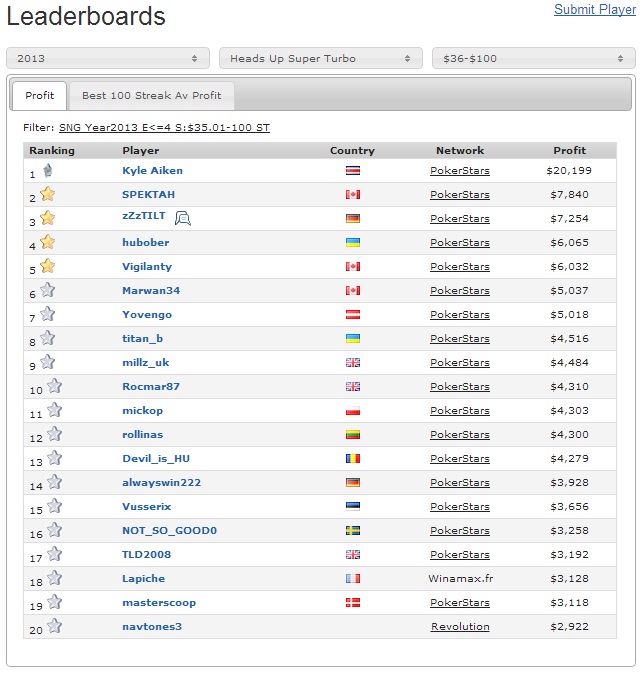Image resolution: width=644 pixels, height=680 pixels.
Task: Open the 2013 year dropdown
Action: pyautogui.click(x=108, y=59)
